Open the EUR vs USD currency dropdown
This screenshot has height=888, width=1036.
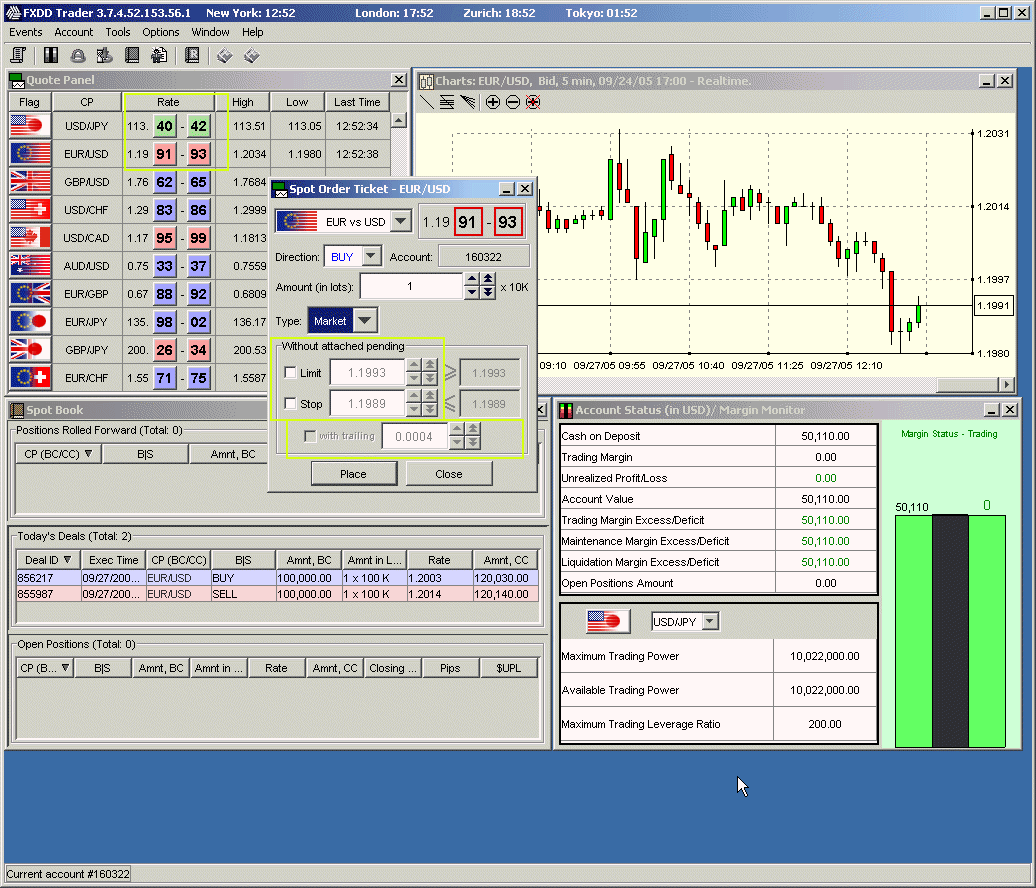click(401, 221)
